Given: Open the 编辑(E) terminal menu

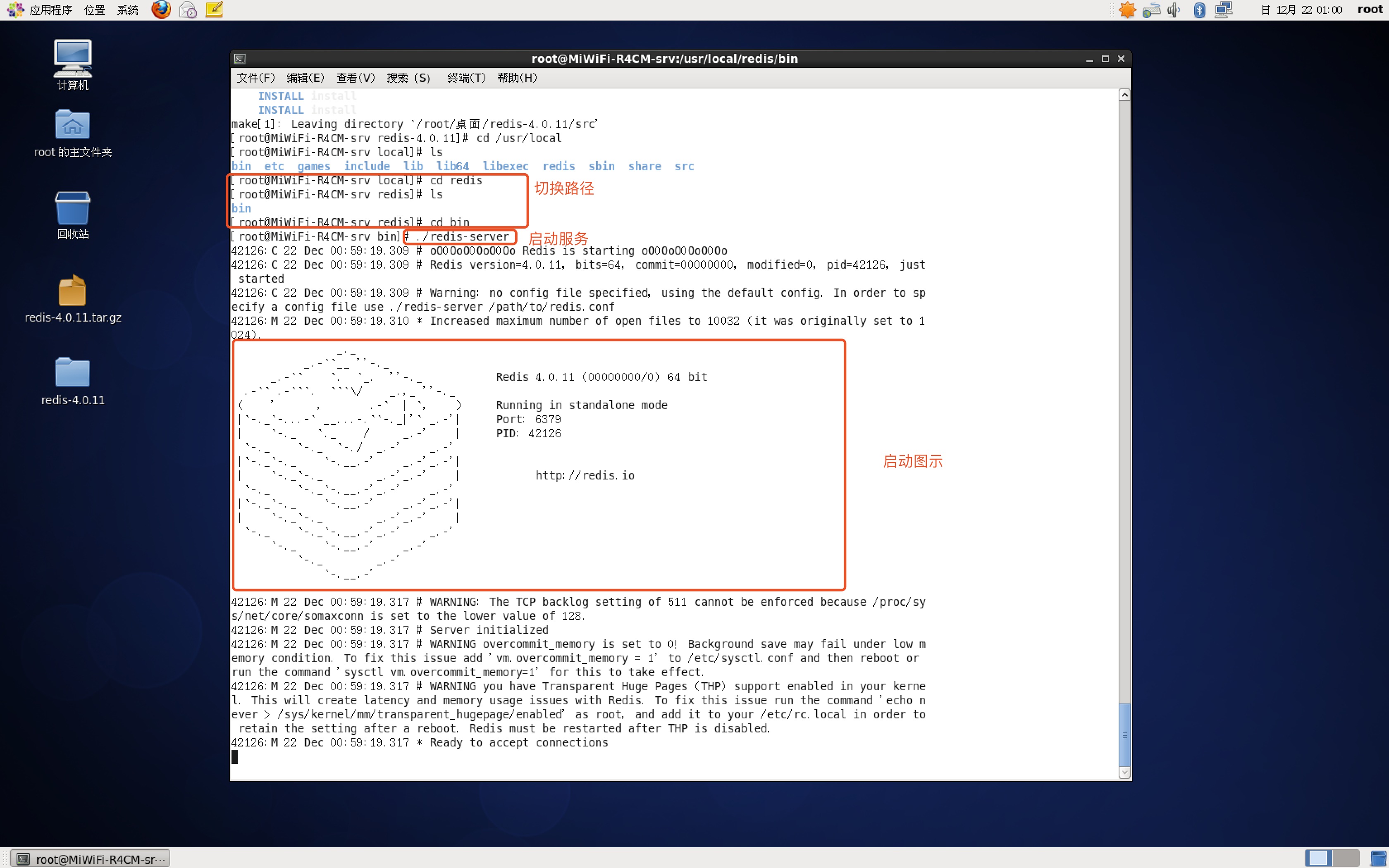Looking at the screenshot, I should coord(305,78).
